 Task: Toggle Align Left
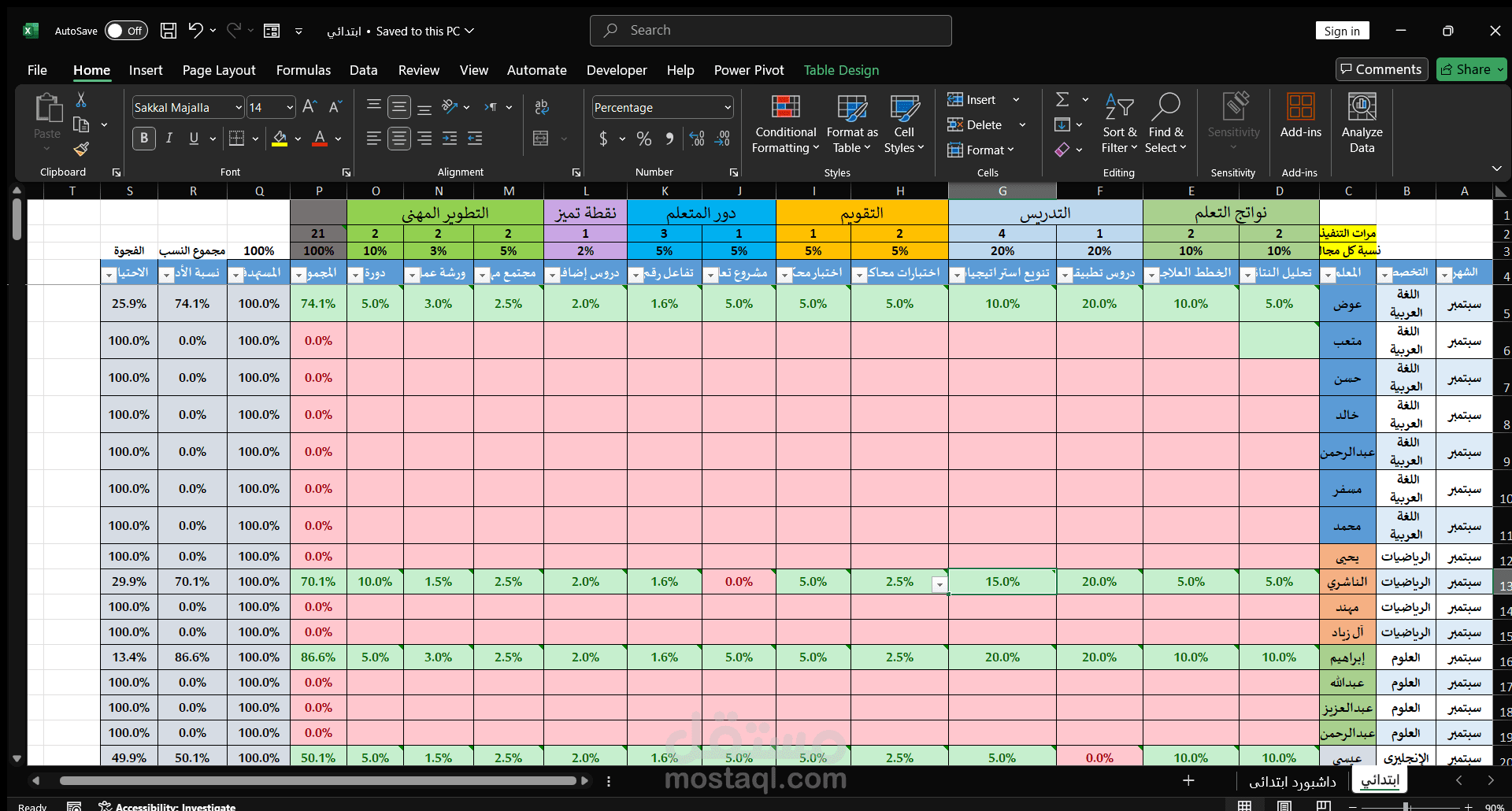[x=374, y=139]
